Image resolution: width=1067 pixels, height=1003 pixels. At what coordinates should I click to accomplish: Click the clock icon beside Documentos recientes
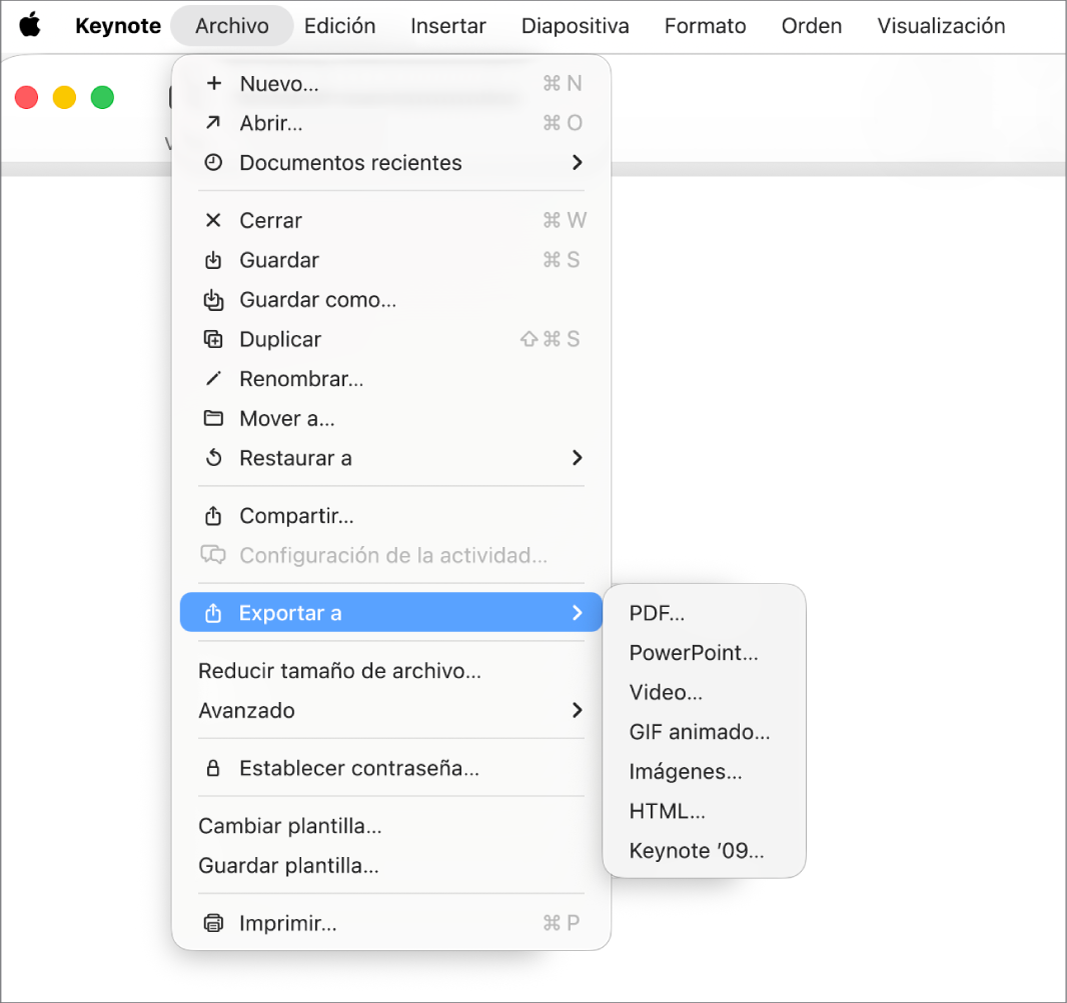(x=214, y=162)
